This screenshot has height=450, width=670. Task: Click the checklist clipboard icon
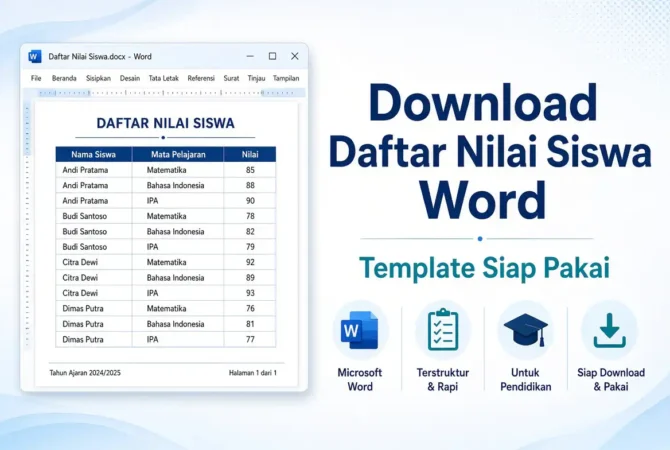coord(443,329)
